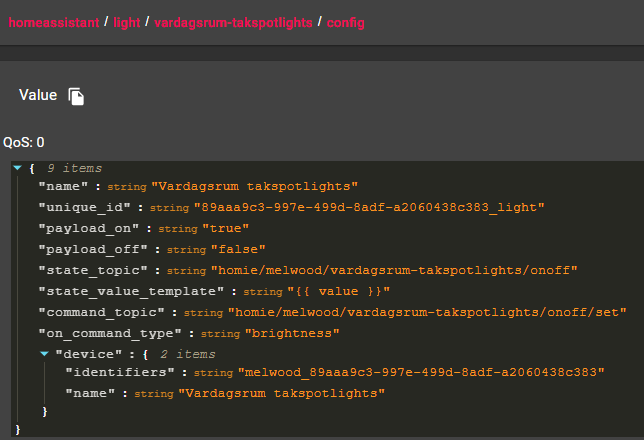Select the first "Vardagsrum takspotlights" name value
This screenshot has height=440, width=644.
(x=255, y=187)
